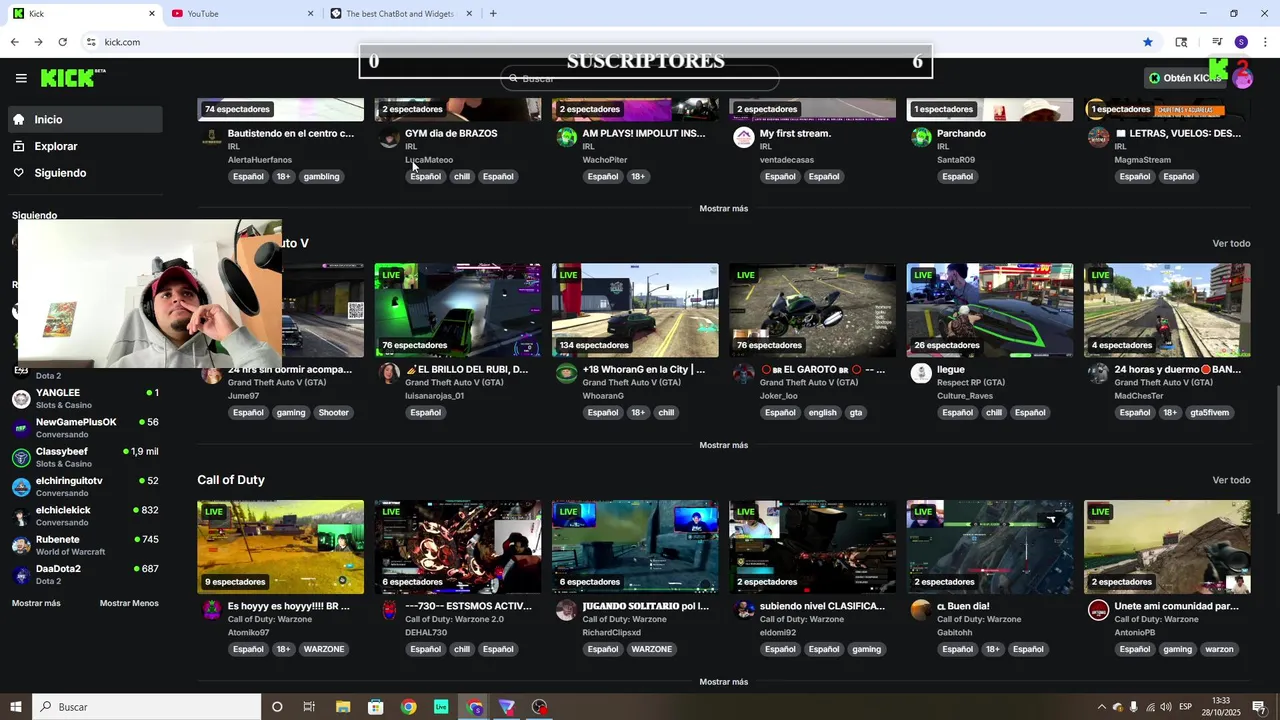This screenshot has width=1280, height=720.
Task: Select gta5fivem tag under MadChesTer
Action: pyautogui.click(x=1209, y=413)
